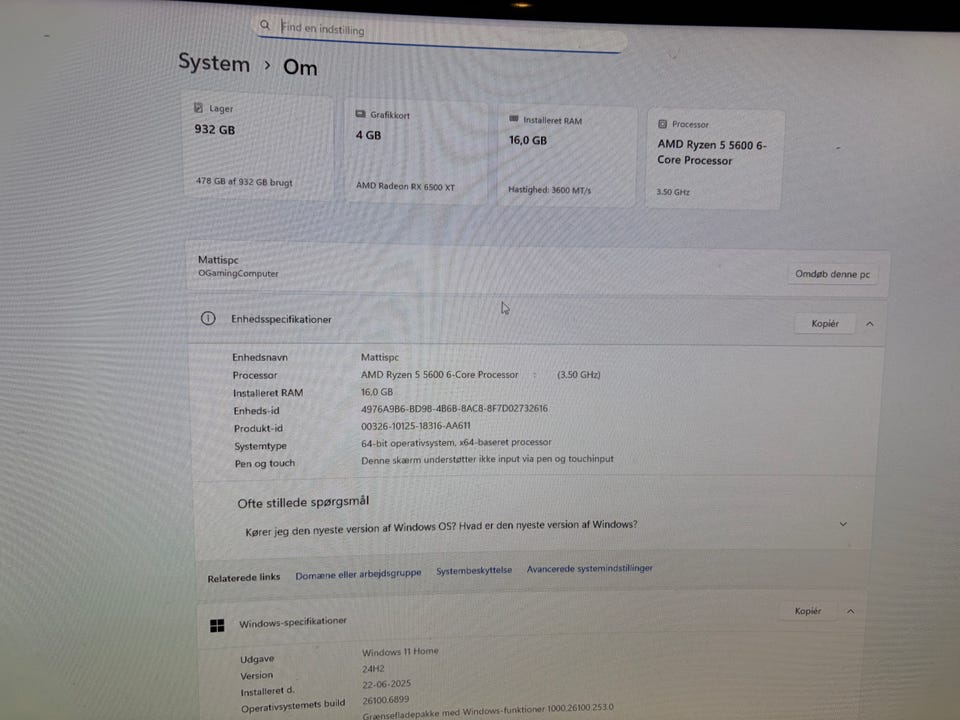Click the Enhedsspecifikationer info icon
The height and width of the screenshot is (720, 960).
point(208,318)
